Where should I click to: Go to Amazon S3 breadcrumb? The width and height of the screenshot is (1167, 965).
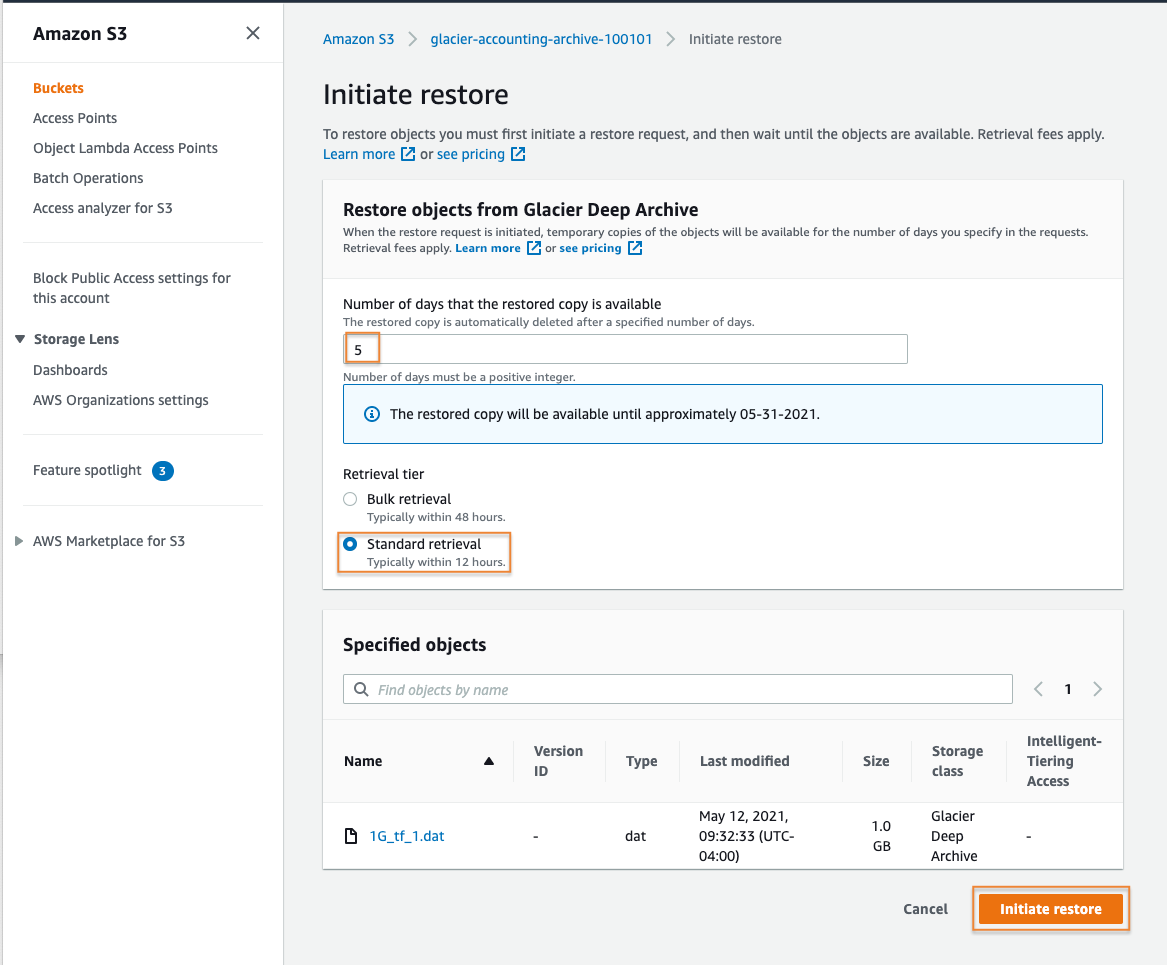(x=358, y=39)
